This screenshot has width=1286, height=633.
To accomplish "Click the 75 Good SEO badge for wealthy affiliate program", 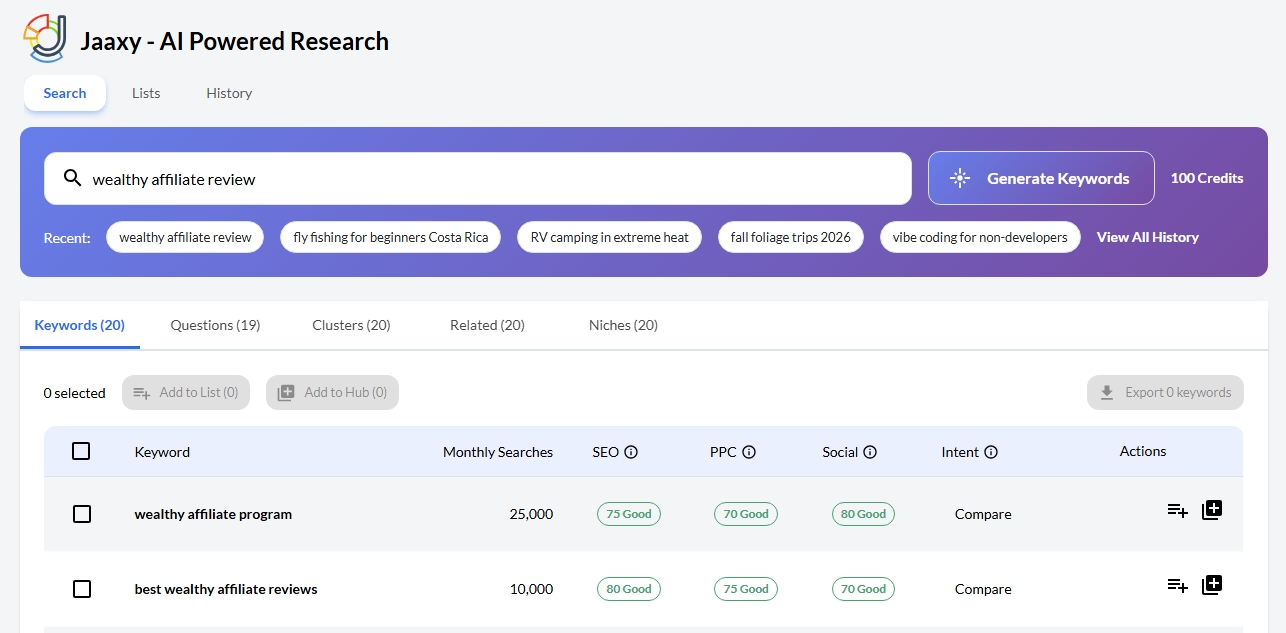I will click(x=629, y=514).
